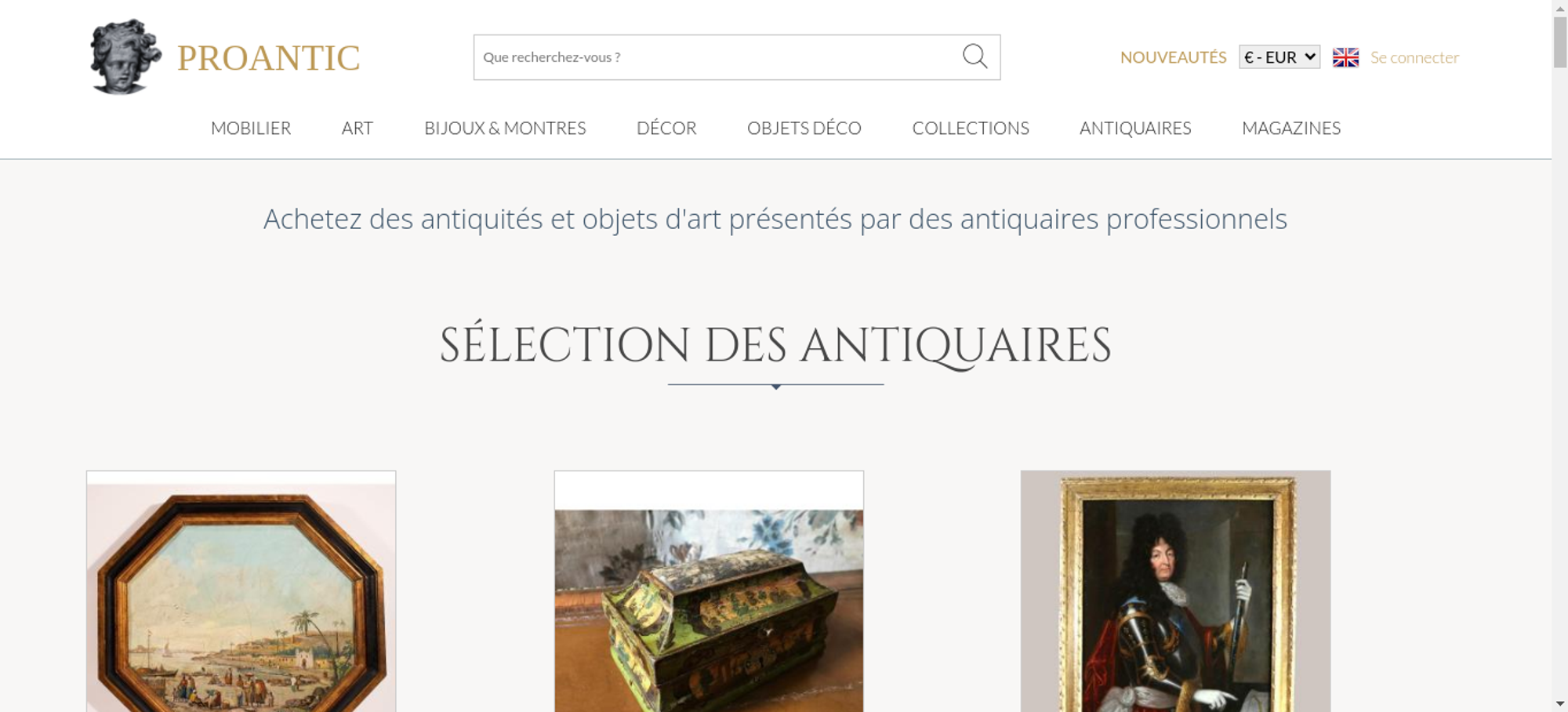Open the MAGAZINES menu
The image size is (1568, 712).
[1291, 128]
